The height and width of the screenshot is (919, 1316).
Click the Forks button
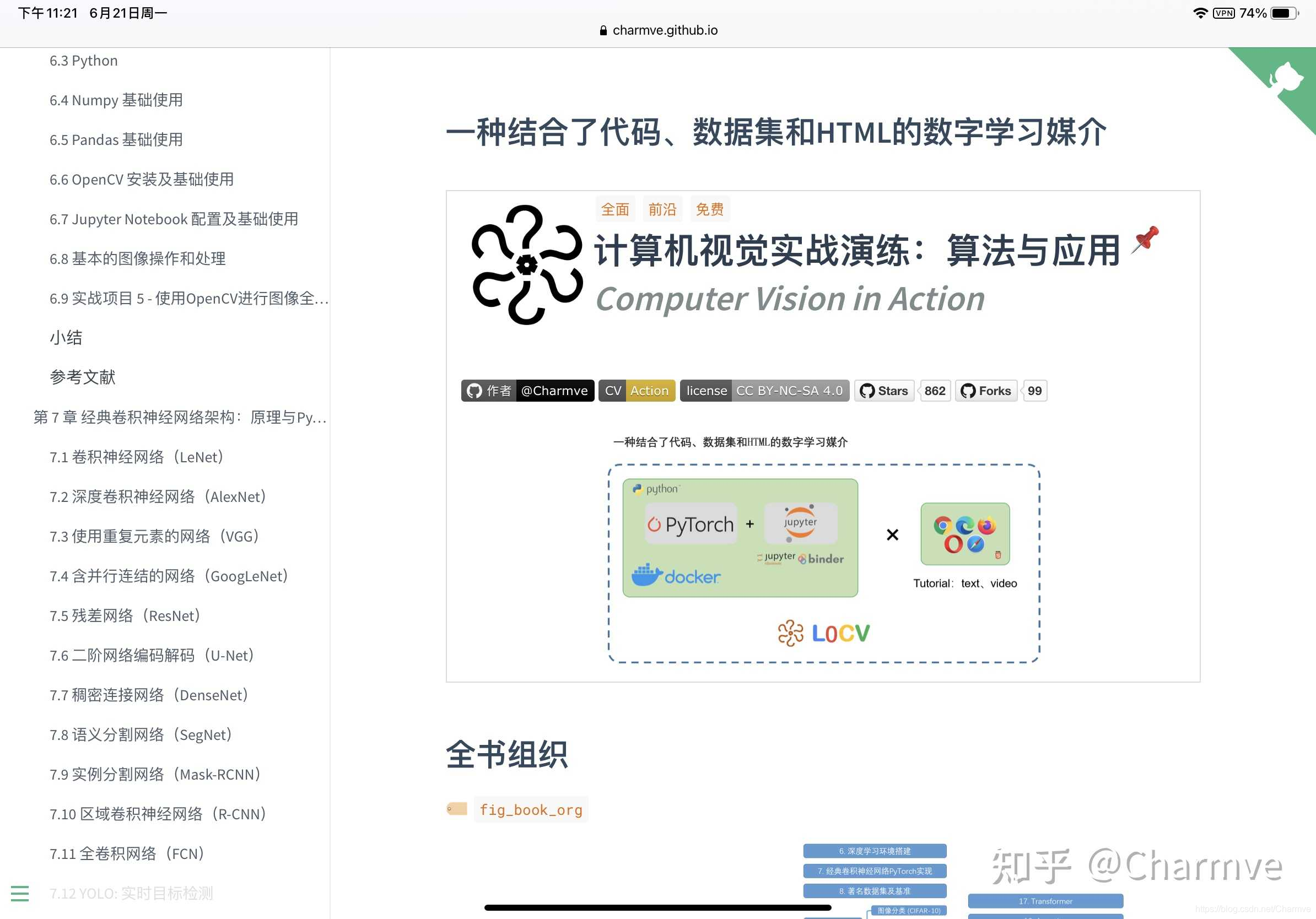click(986, 391)
